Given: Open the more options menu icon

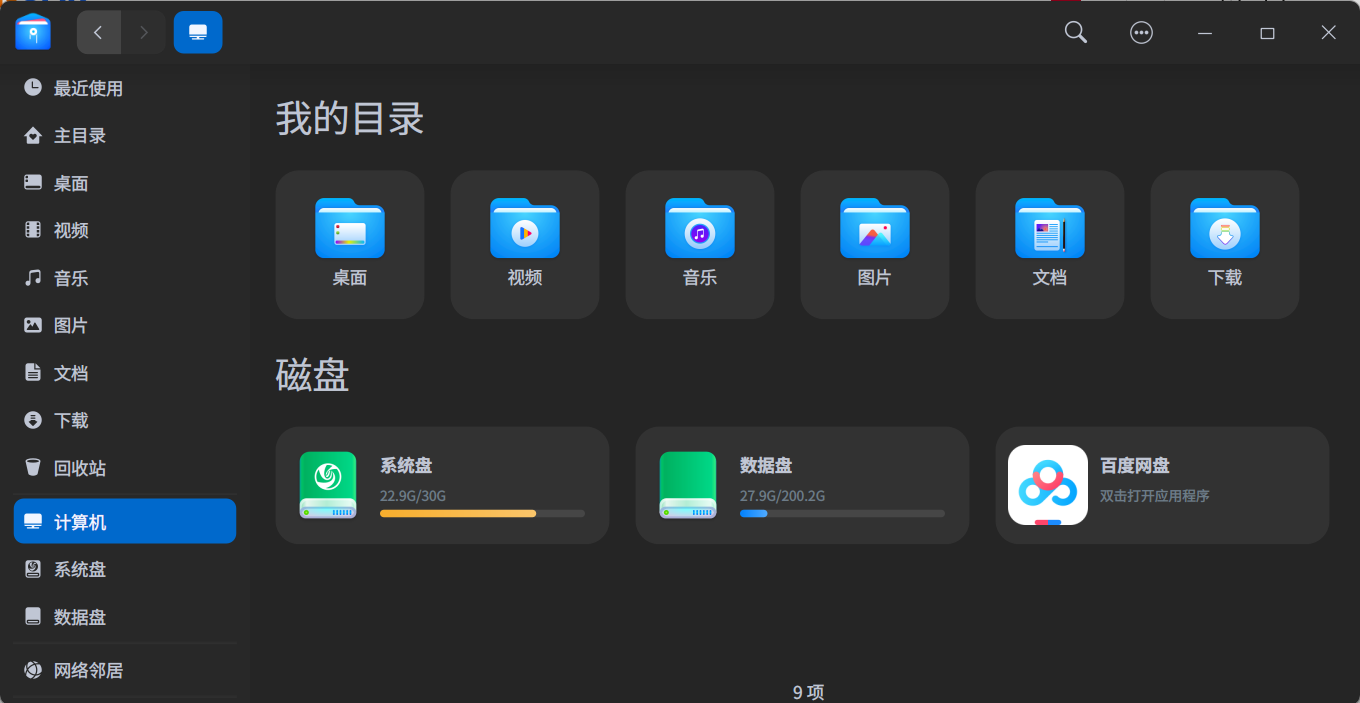Looking at the screenshot, I should pos(1141,31).
